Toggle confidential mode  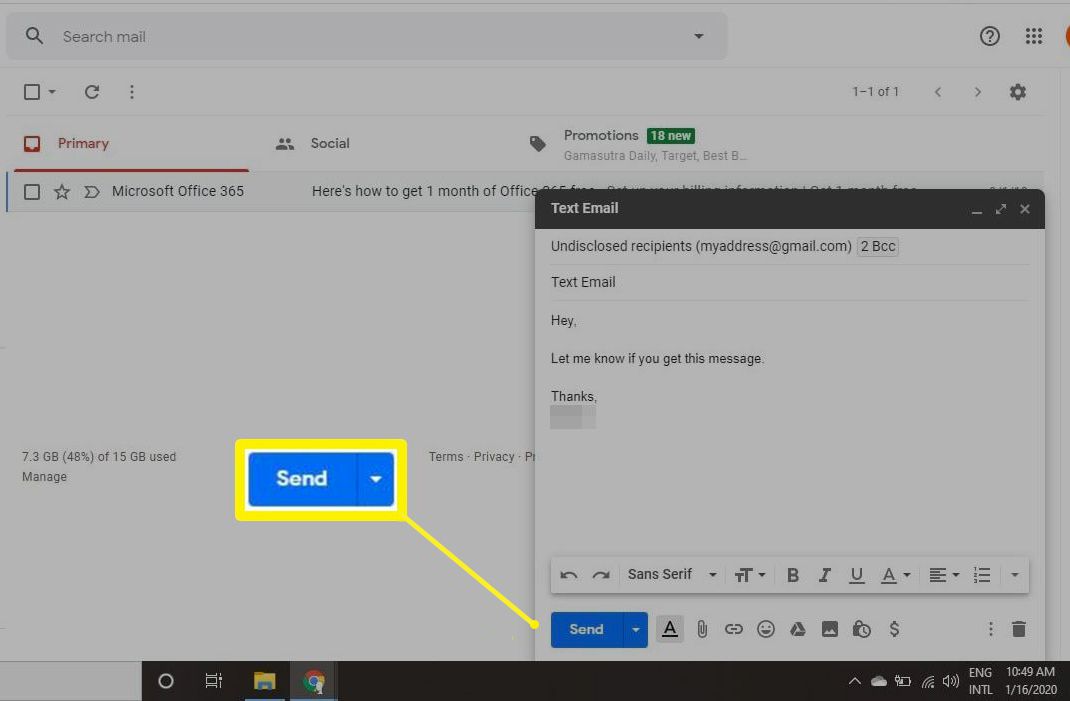(861, 629)
